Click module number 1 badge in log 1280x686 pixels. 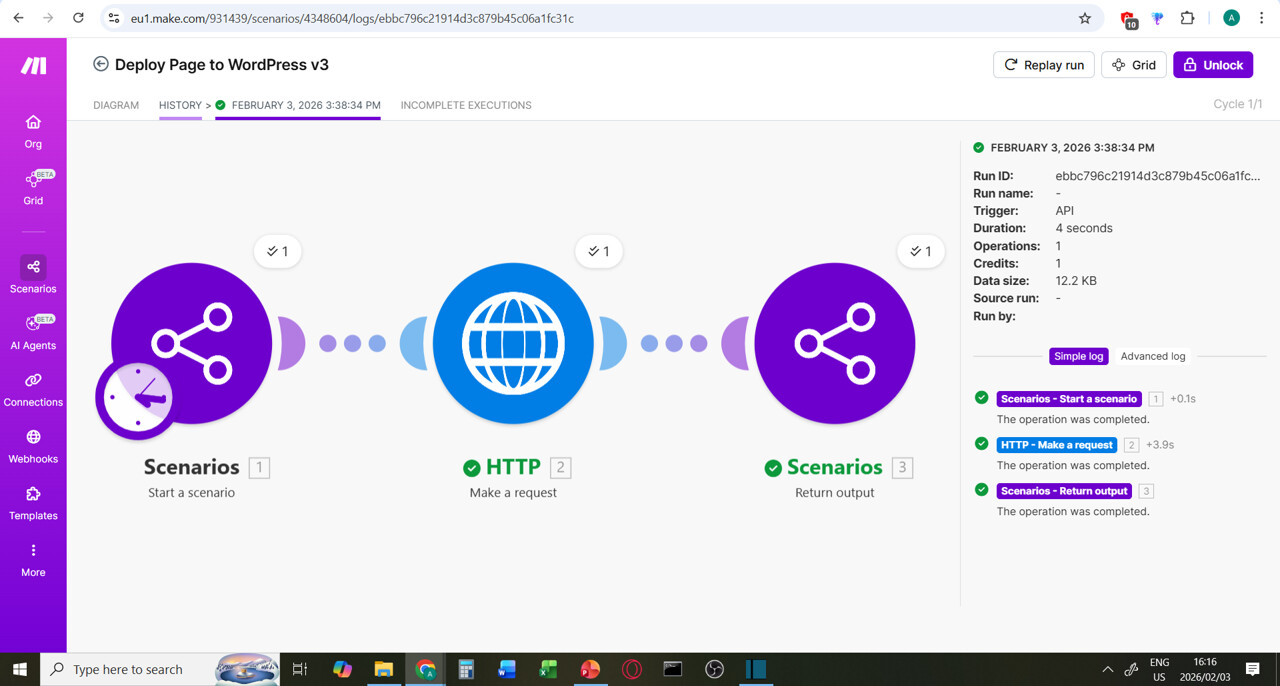click(x=1156, y=399)
